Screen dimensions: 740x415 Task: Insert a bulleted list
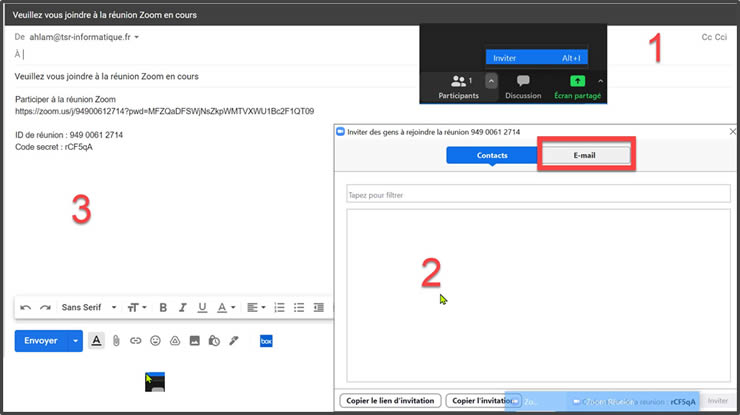click(x=299, y=308)
